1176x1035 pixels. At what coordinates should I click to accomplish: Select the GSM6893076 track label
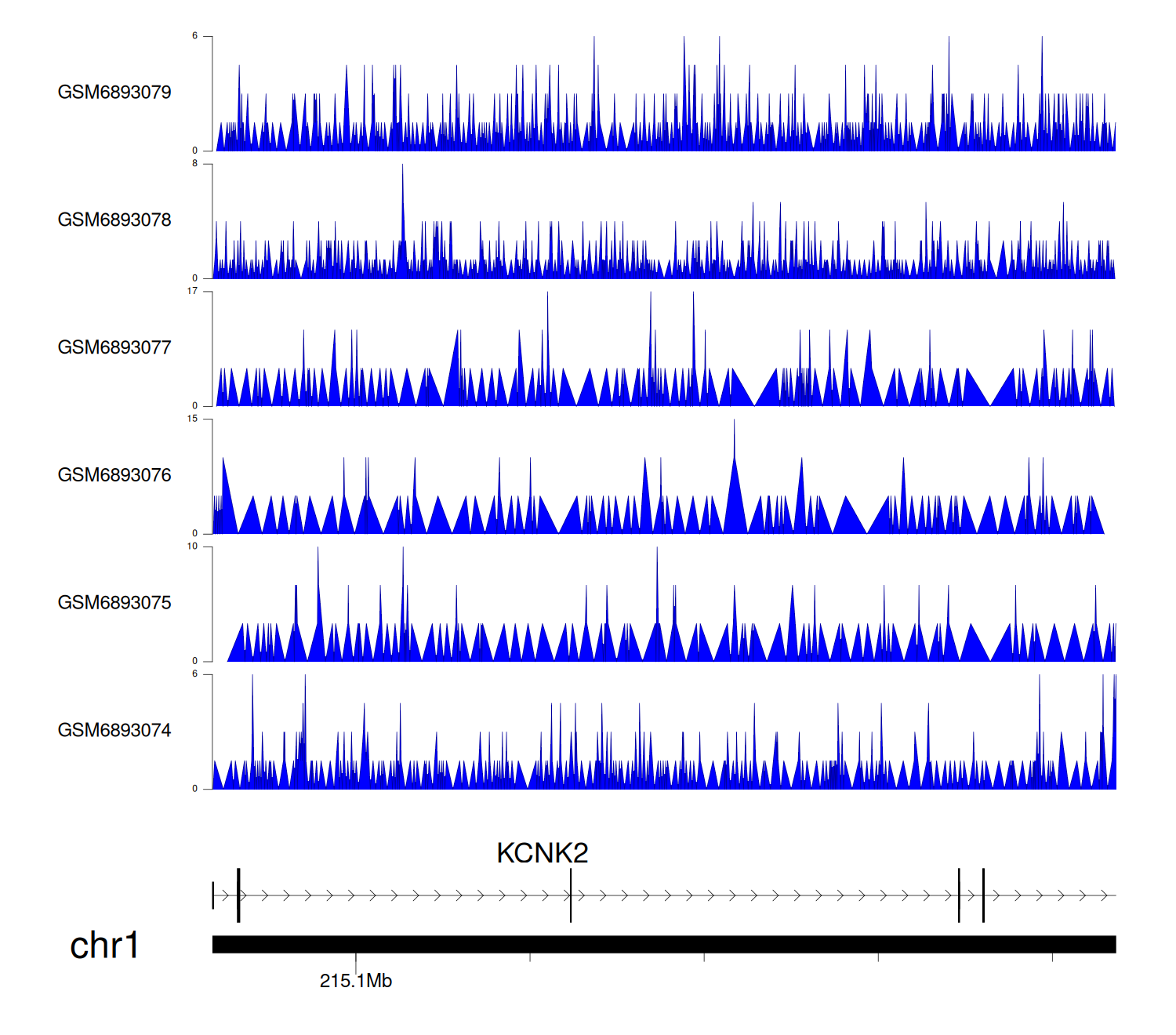[114, 475]
